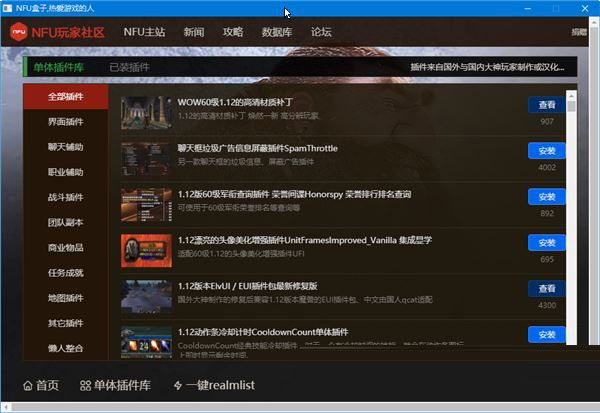Switch to the 已装插件 tab
The height and width of the screenshot is (413, 600).
click(x=129, y=67)
